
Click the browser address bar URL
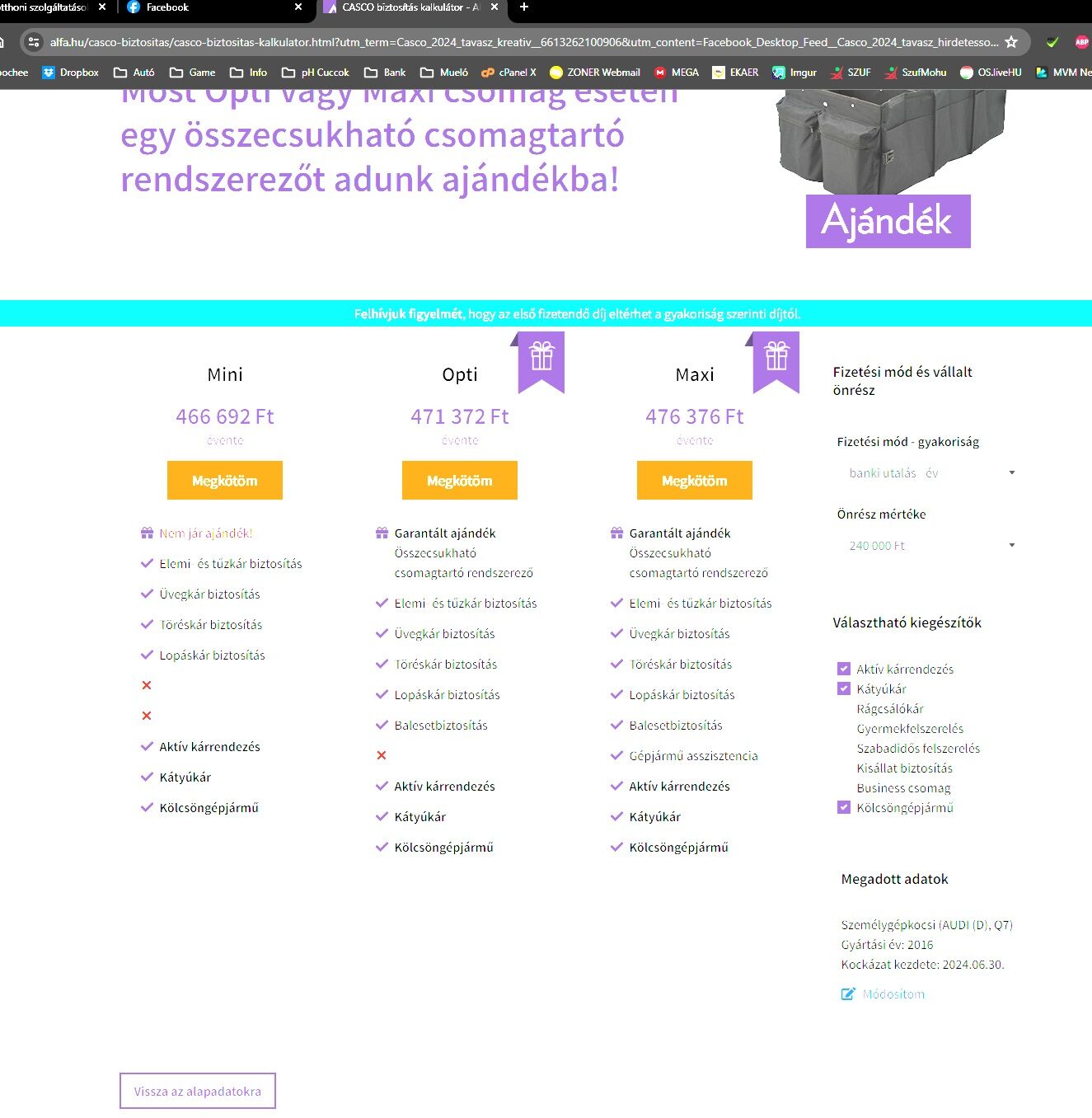(x=523, y=42)
